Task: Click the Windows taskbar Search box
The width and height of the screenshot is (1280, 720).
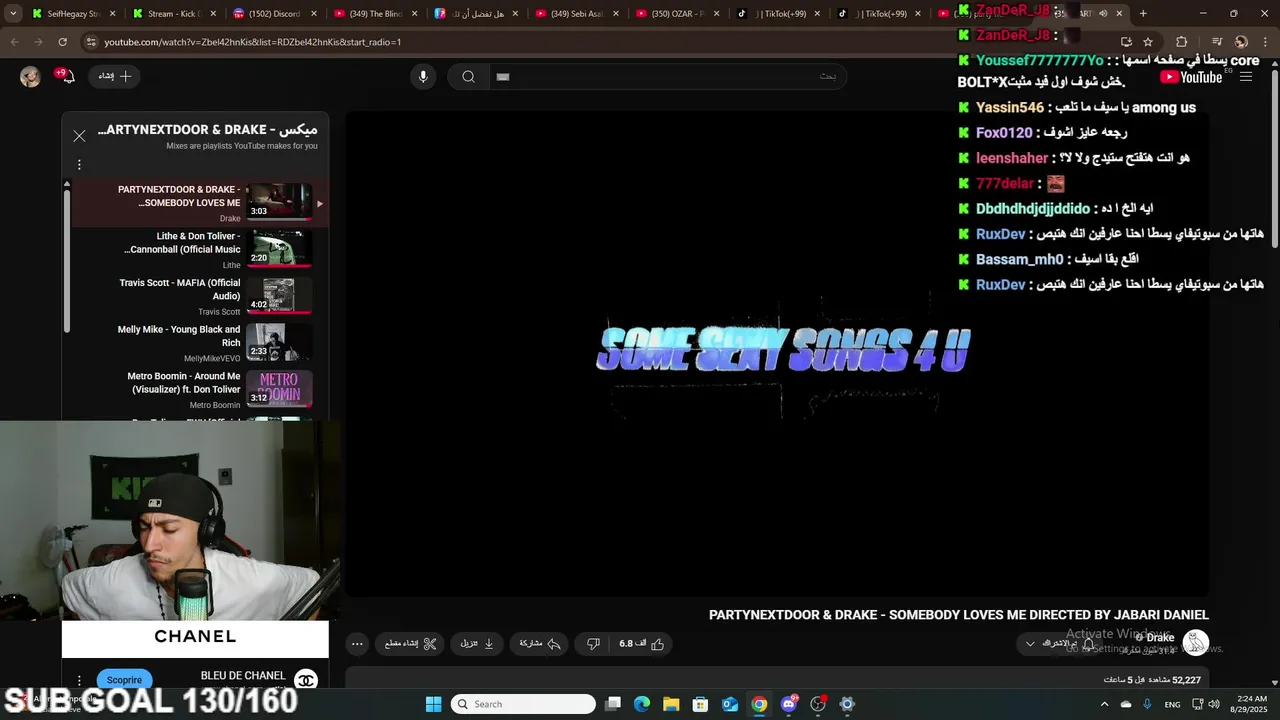Action: click(521, 704)
